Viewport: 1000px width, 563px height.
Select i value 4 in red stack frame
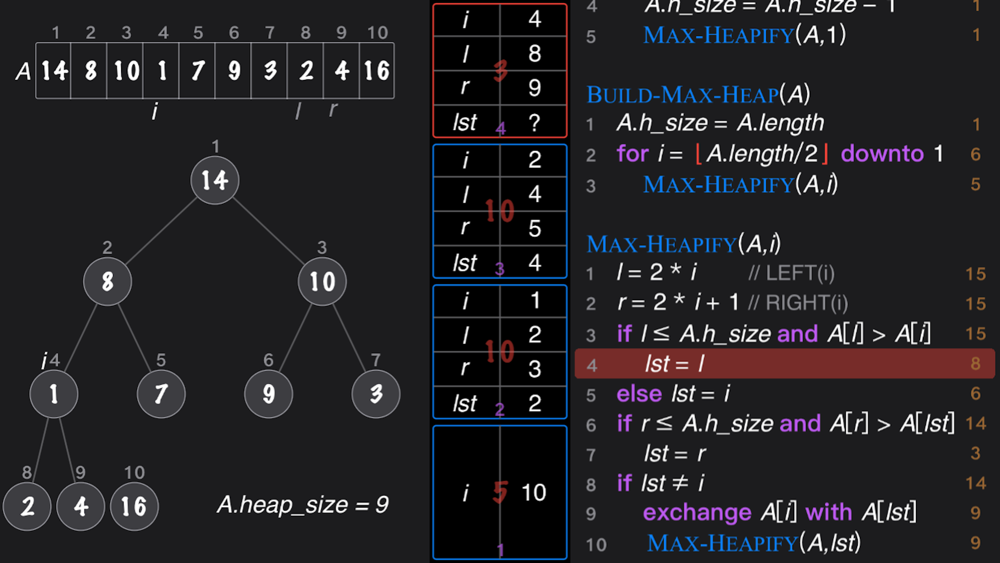[534, 19]
